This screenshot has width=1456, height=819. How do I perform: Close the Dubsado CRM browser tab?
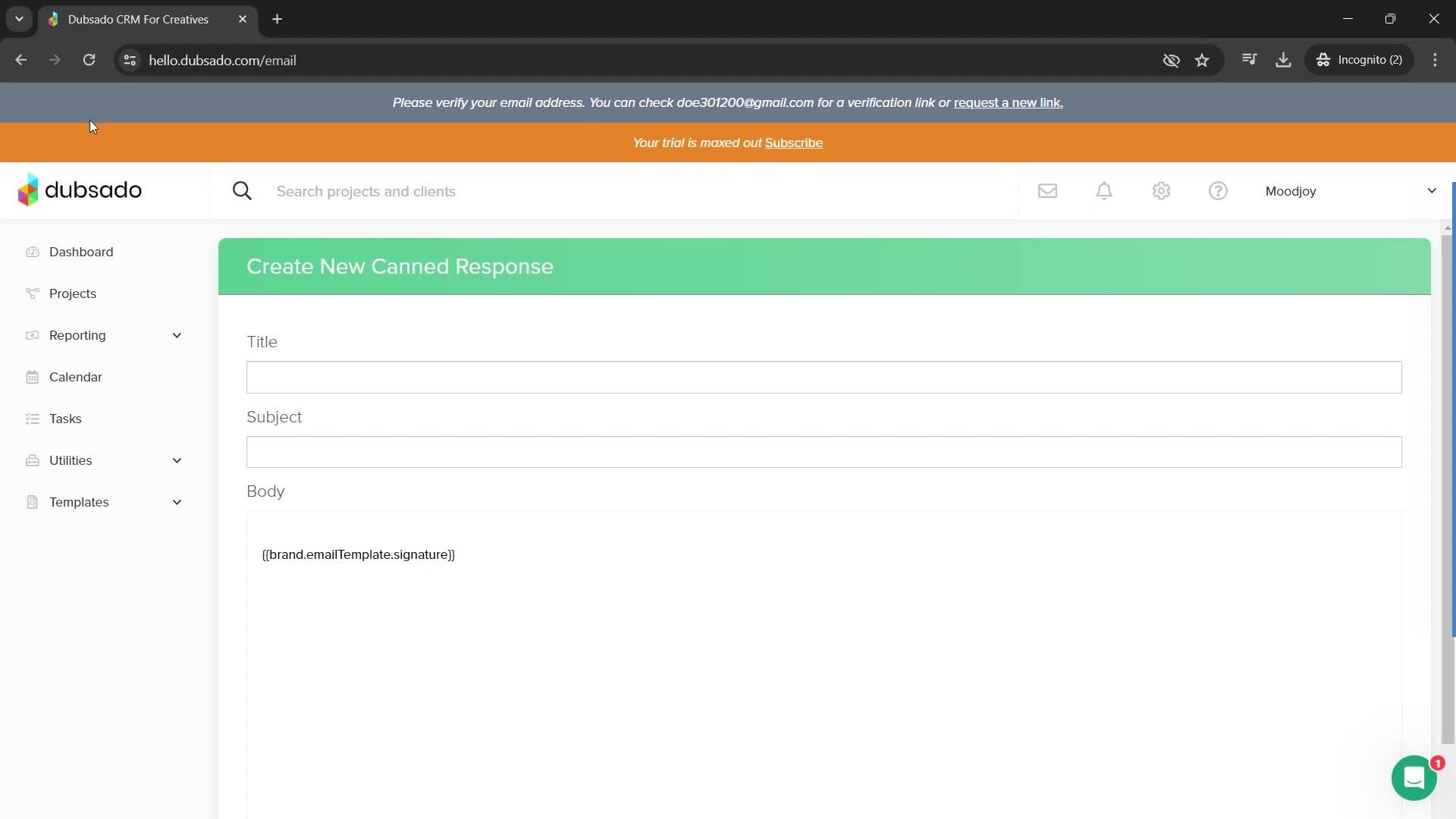pos(243,19)
